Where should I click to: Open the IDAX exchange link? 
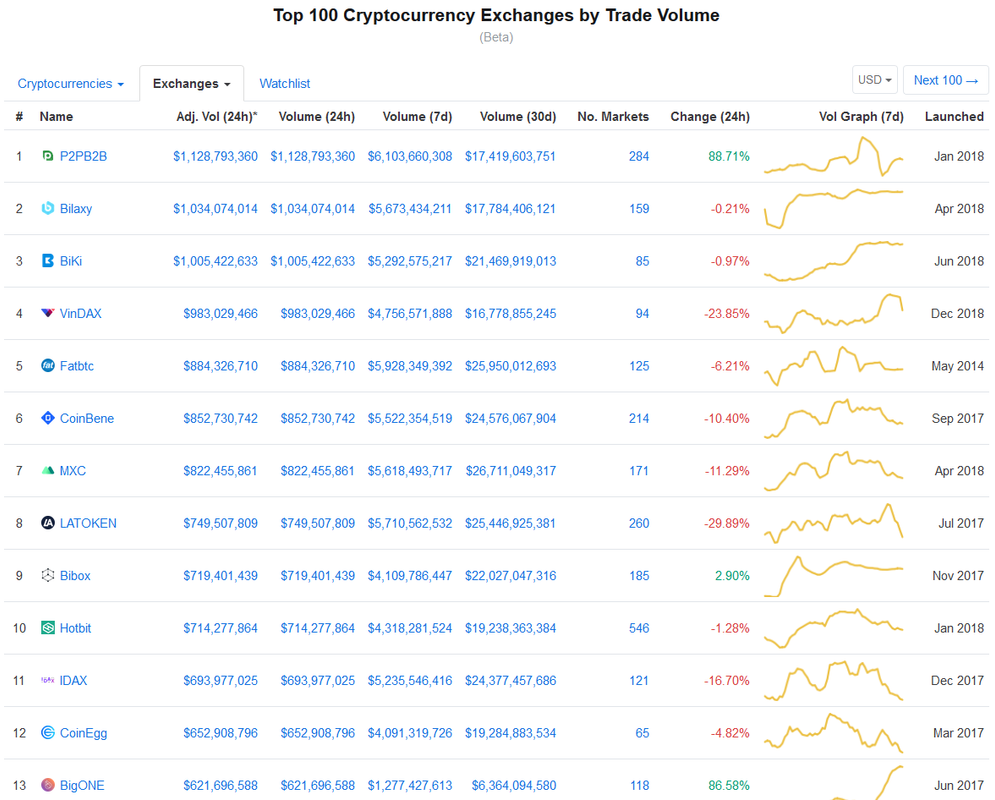tap(74, 681)
